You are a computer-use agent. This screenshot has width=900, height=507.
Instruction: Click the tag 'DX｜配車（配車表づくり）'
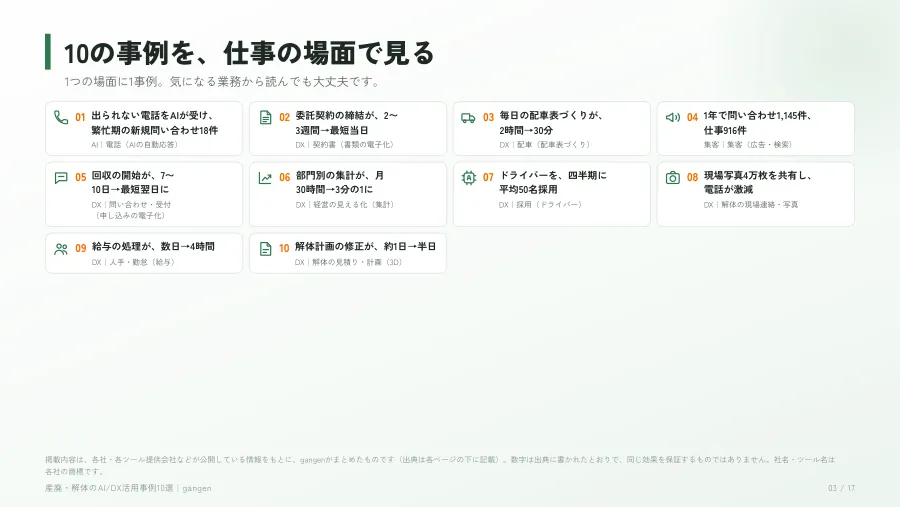pyautogui.click(x=546, y=145)
